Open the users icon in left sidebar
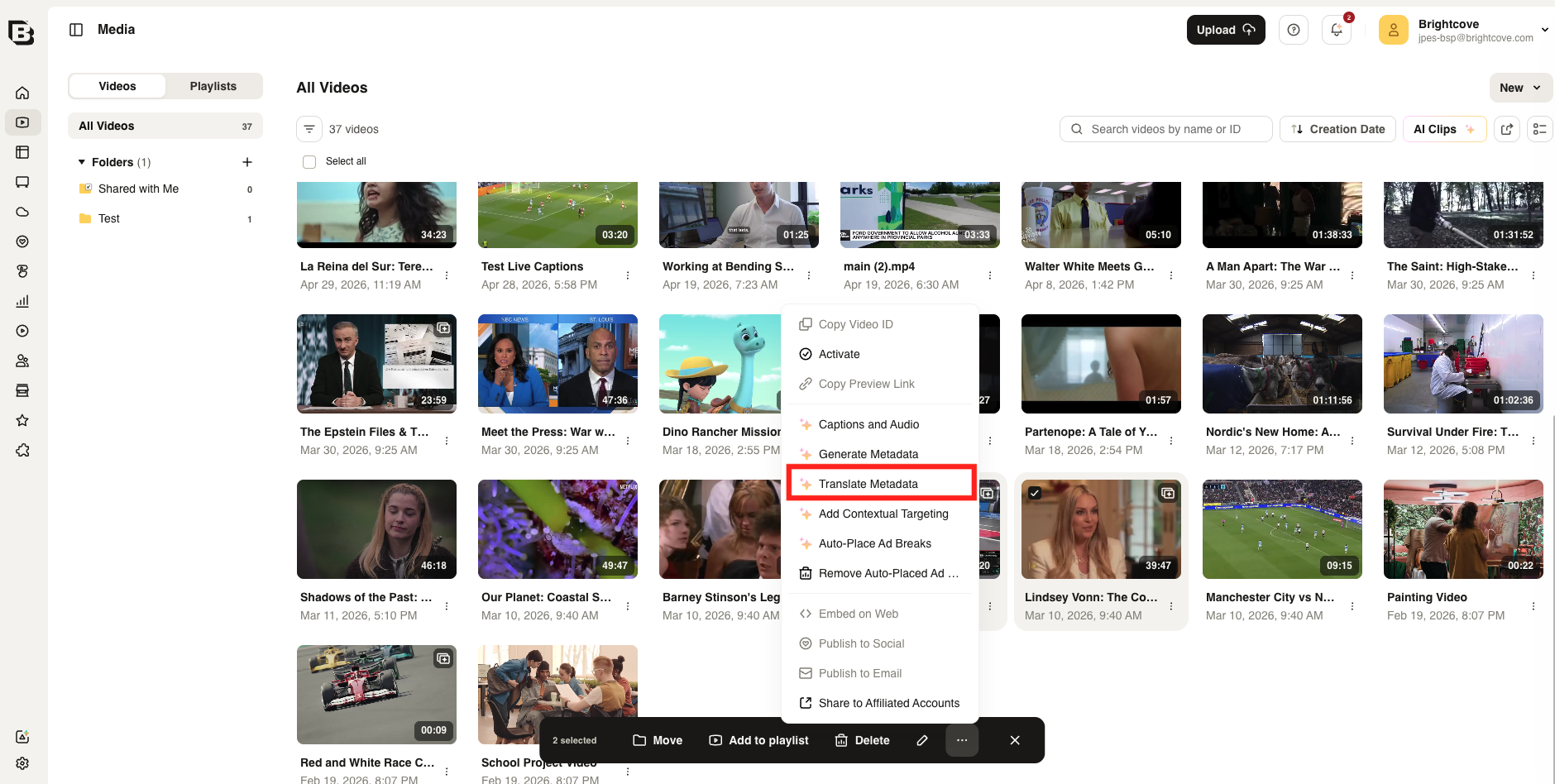Image resolution: width=1555 pixels, height=784 pixels. coord(22,361)
